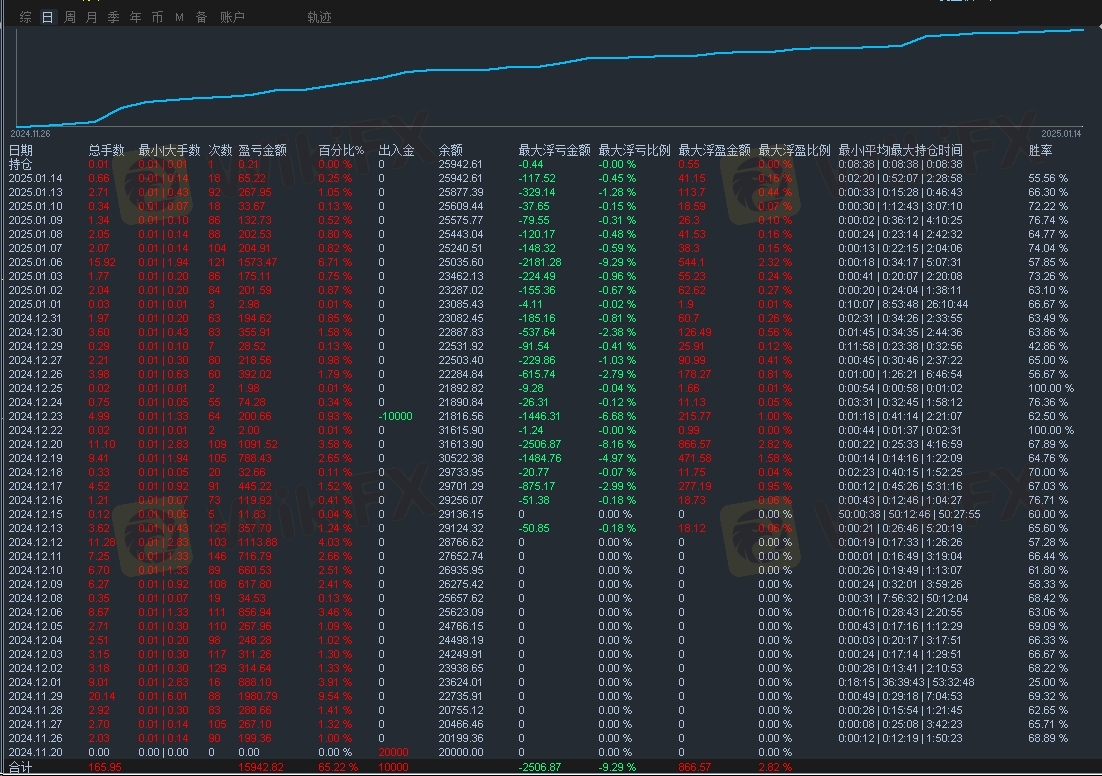This screenshot has height=776, width=1102.
Task: Switch to the 年 yearly tab
Action: click(x=135, y=17)
